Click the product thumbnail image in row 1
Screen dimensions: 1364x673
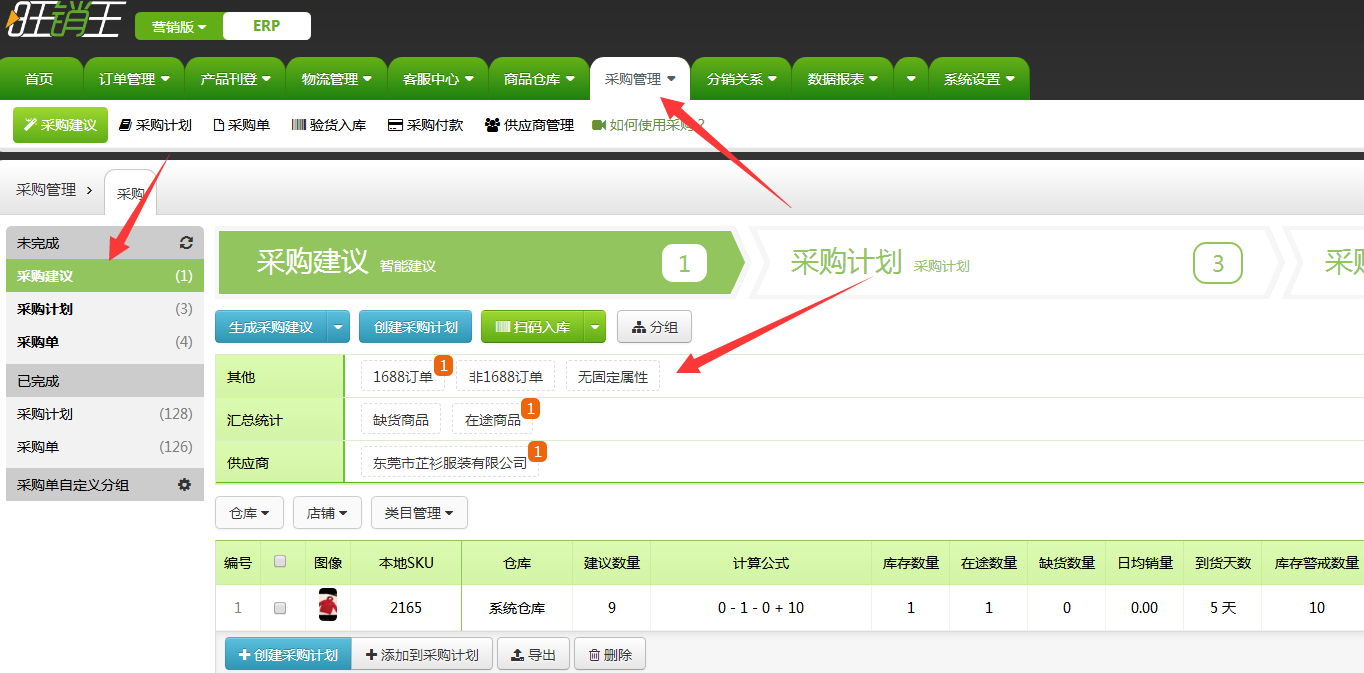point(328,607)
